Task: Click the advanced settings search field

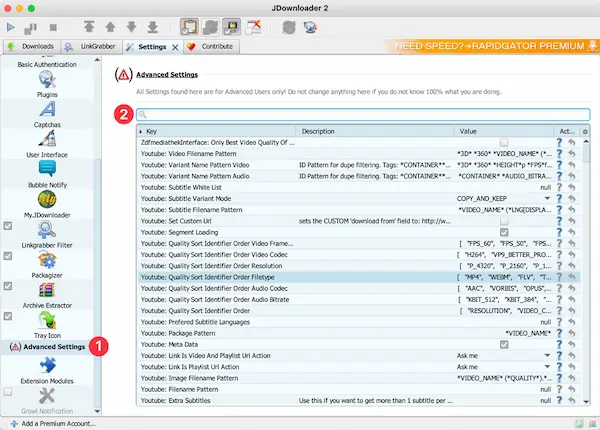Action: pyautogui.click(x=362, y=115)
